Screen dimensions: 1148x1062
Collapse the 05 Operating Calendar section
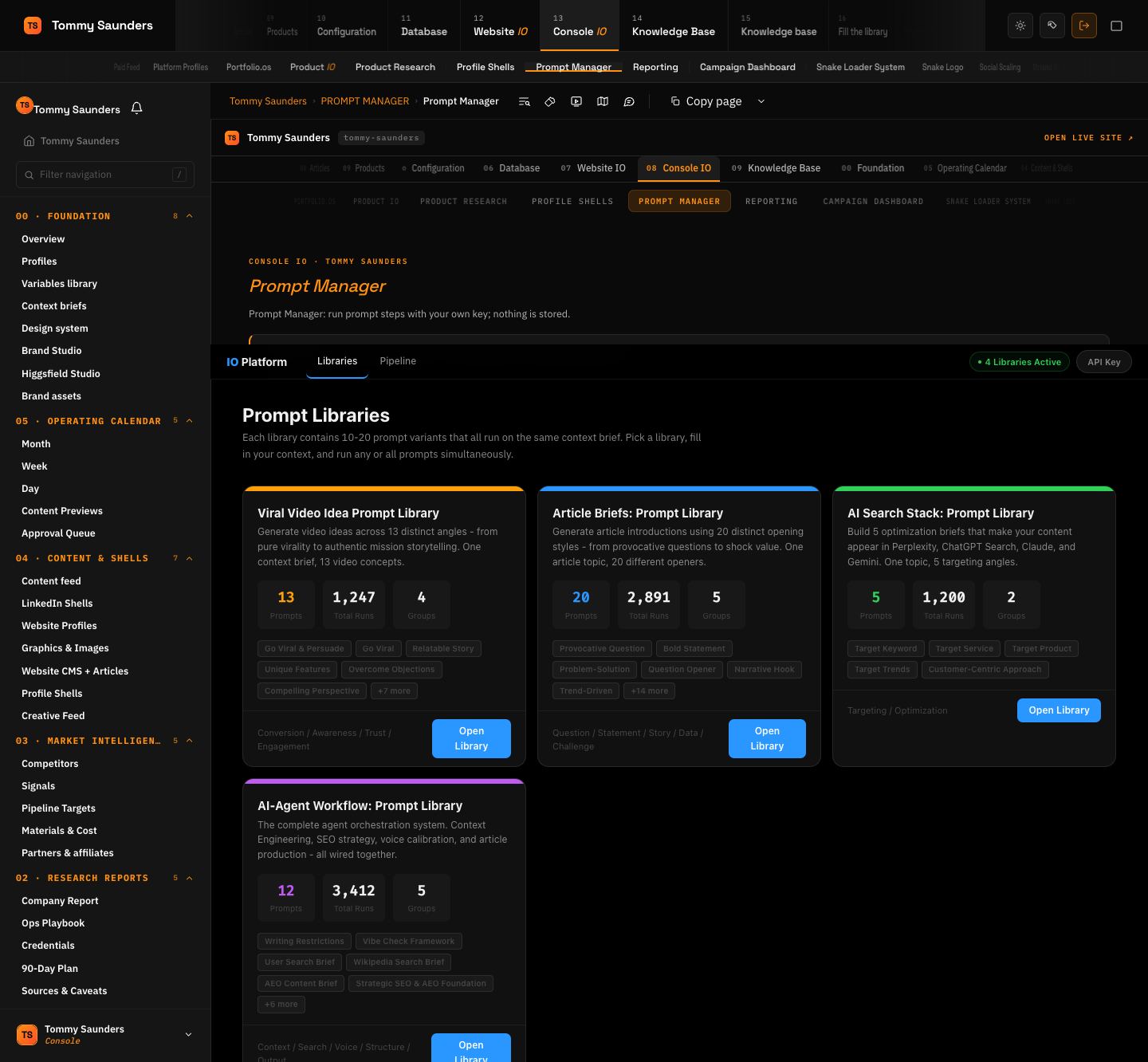coord(189,421)
